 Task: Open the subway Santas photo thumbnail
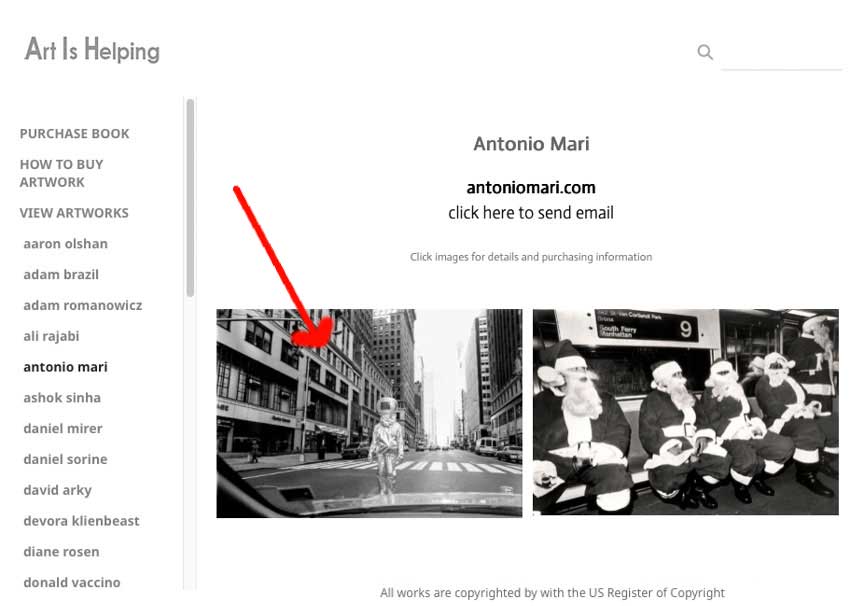(685, 412)
